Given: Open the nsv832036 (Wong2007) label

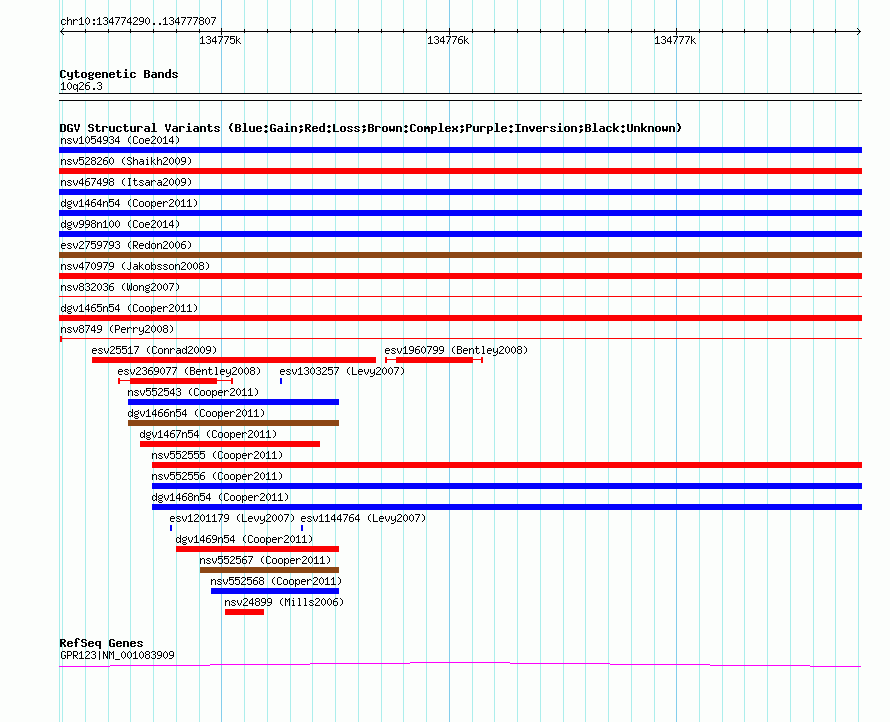Looking at the screenshot, I should [120, 287].
